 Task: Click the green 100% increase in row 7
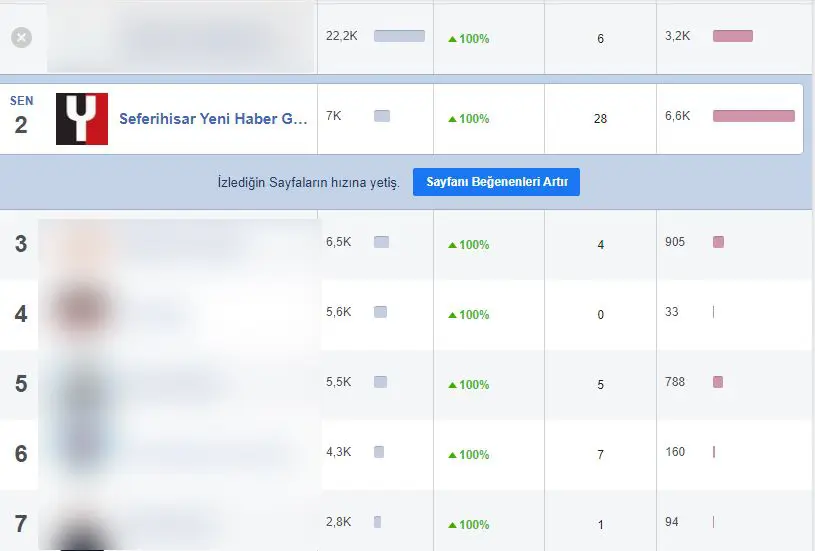tap(469, 525)
